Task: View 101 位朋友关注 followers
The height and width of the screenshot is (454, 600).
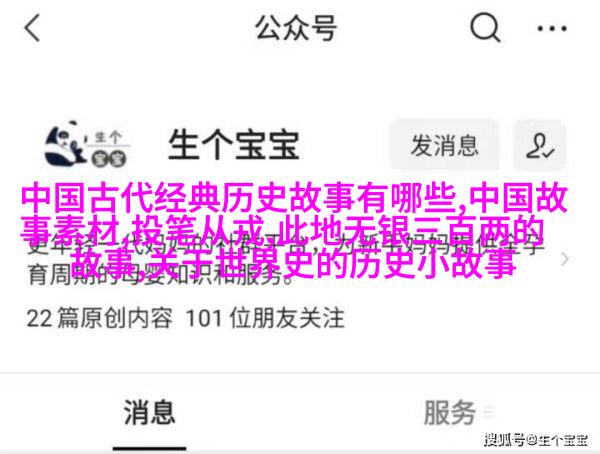Action: click(265, 318)
